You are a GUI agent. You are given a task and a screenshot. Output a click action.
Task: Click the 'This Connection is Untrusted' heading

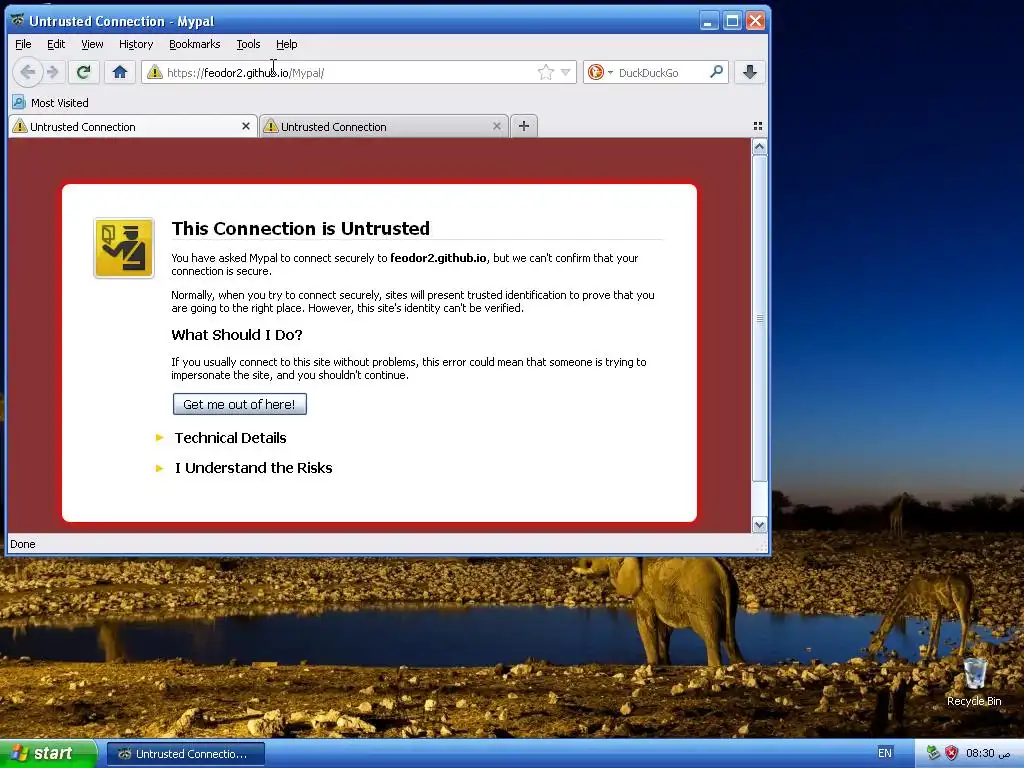[x=301, y=229]
